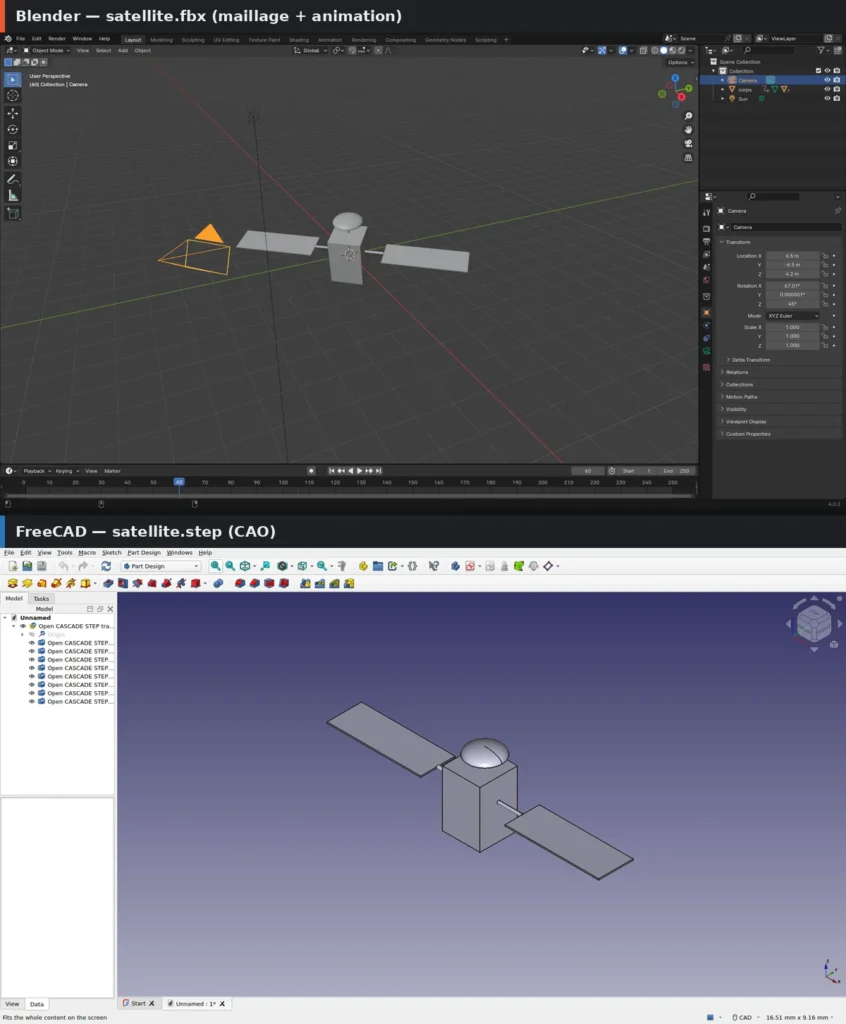Toggle visibility eye for corps in outliner
The height and width of the screenshot is (1024, 846).
(827, 89)
